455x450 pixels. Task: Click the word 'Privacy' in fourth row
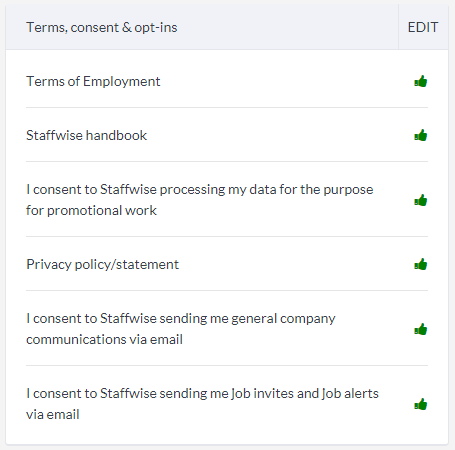[49, 264]
